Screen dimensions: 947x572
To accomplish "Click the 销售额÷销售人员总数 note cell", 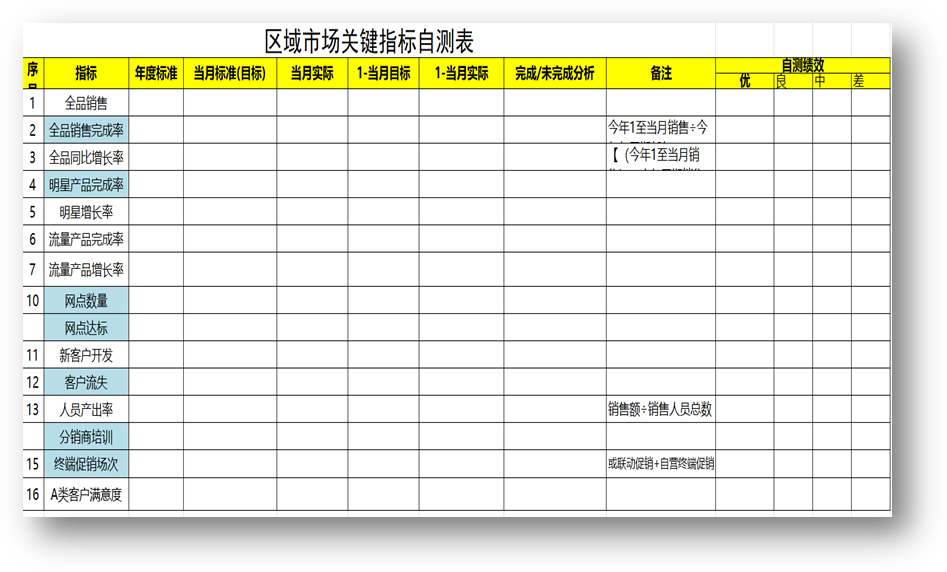I will click(x=660, y=409).
